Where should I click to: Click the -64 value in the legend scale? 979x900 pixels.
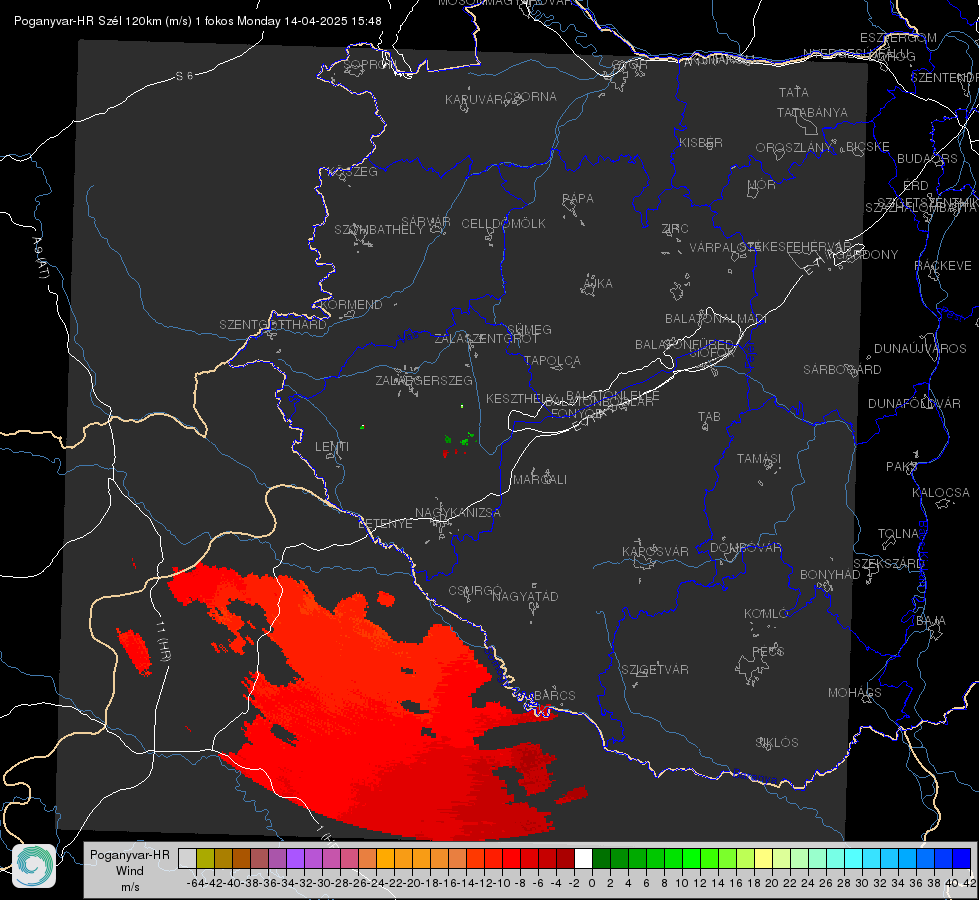point(195,883)
